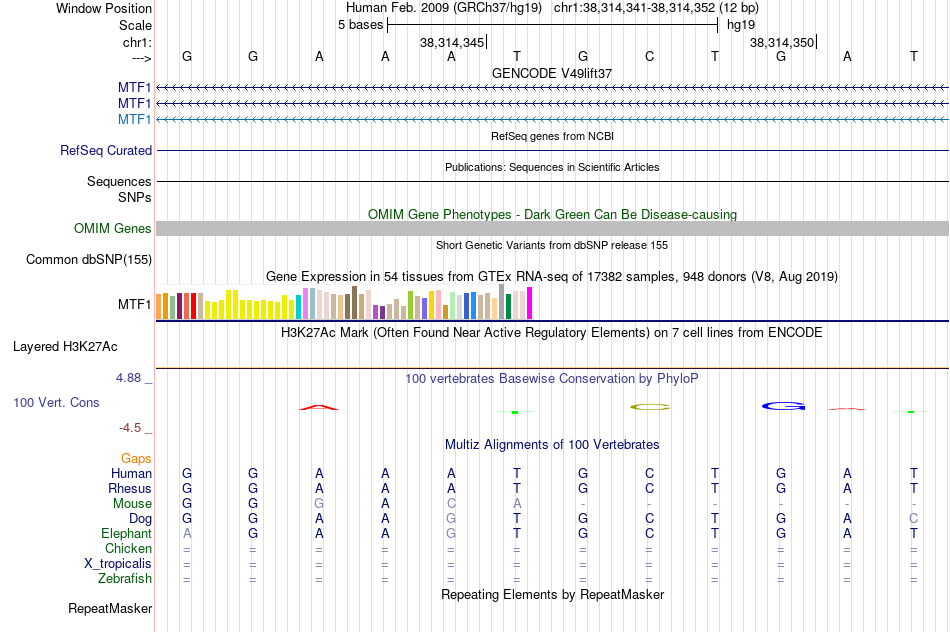Click the Sequences track horizontal line
The height and width of the screenshot is (632, 950).
pyautogui.click(x=552, y=181)
